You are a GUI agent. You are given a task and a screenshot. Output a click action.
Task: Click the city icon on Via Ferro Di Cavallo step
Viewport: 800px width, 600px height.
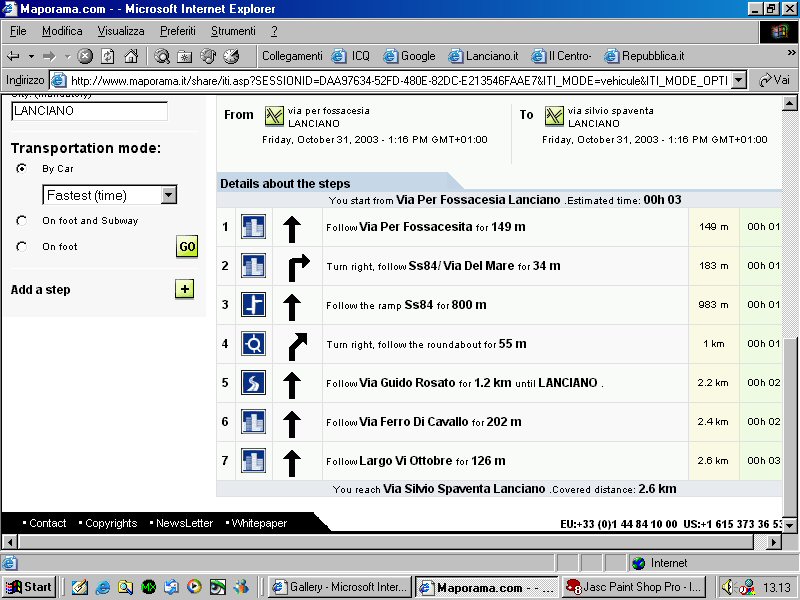click(254, 421)
